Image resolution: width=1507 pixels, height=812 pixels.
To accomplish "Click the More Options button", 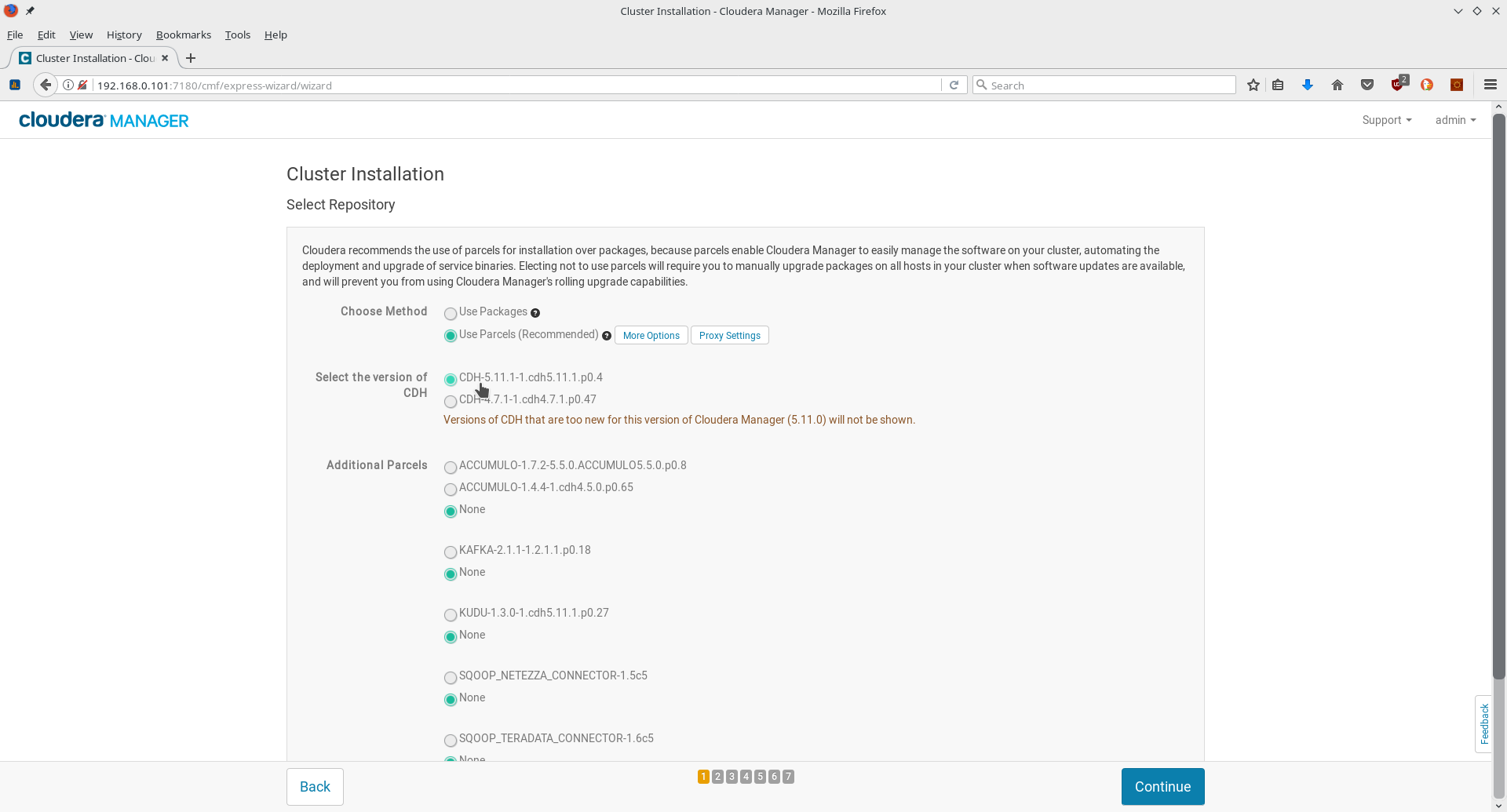I will (651, 335).
